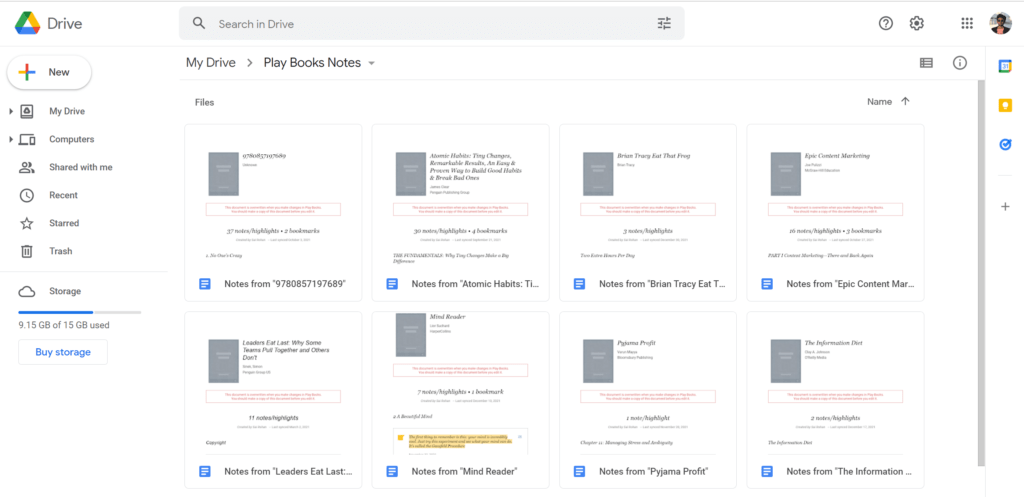Click the Name sort field
The width and height of the screenshot is (1024, 497).
point(879,101)
